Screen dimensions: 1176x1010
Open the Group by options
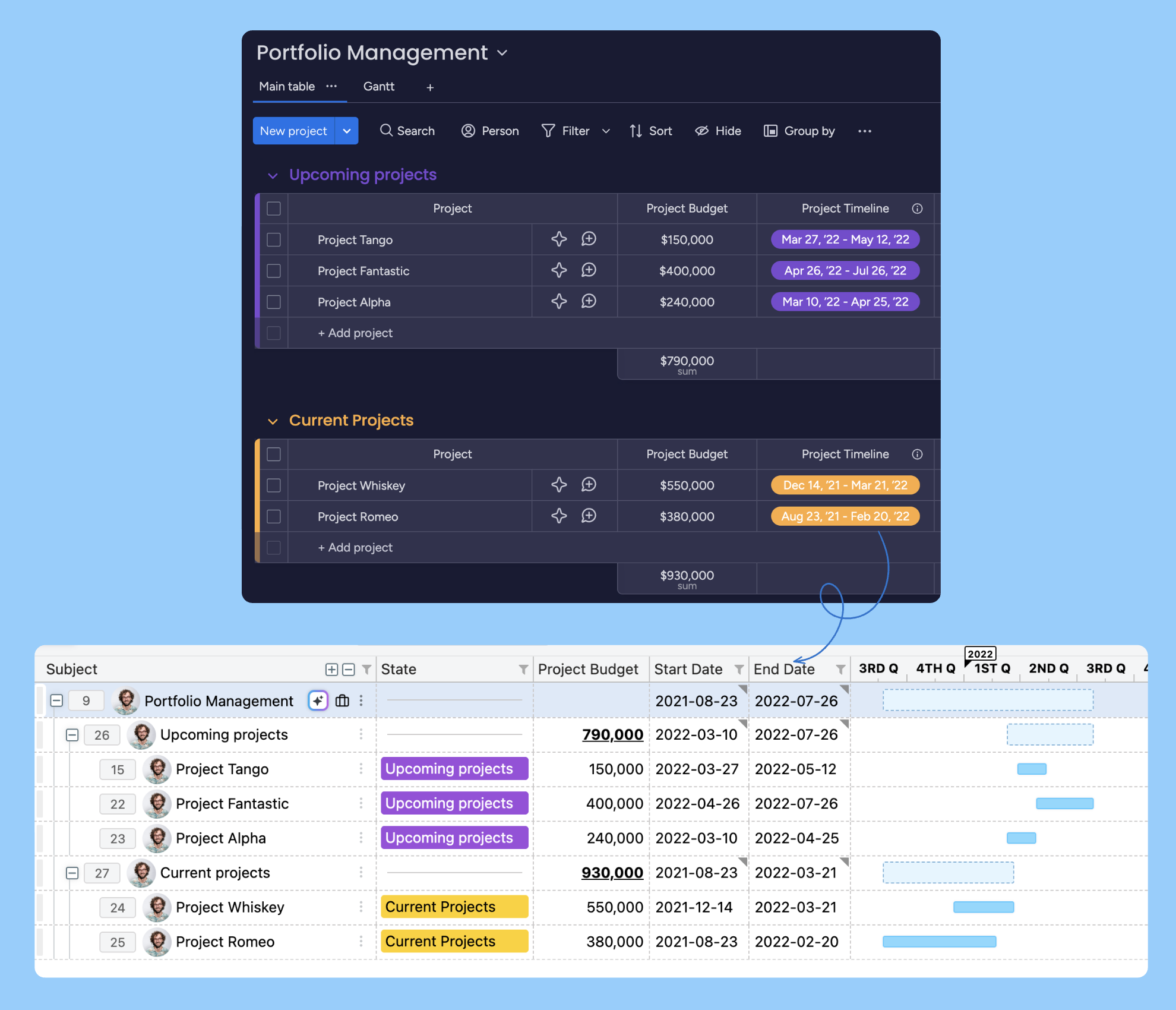pos(799,131)
